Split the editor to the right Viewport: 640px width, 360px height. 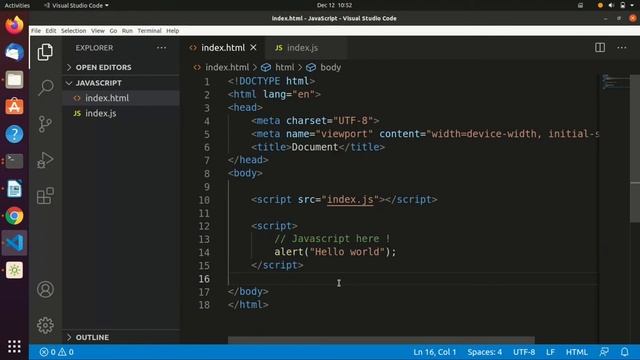[600, 48]
